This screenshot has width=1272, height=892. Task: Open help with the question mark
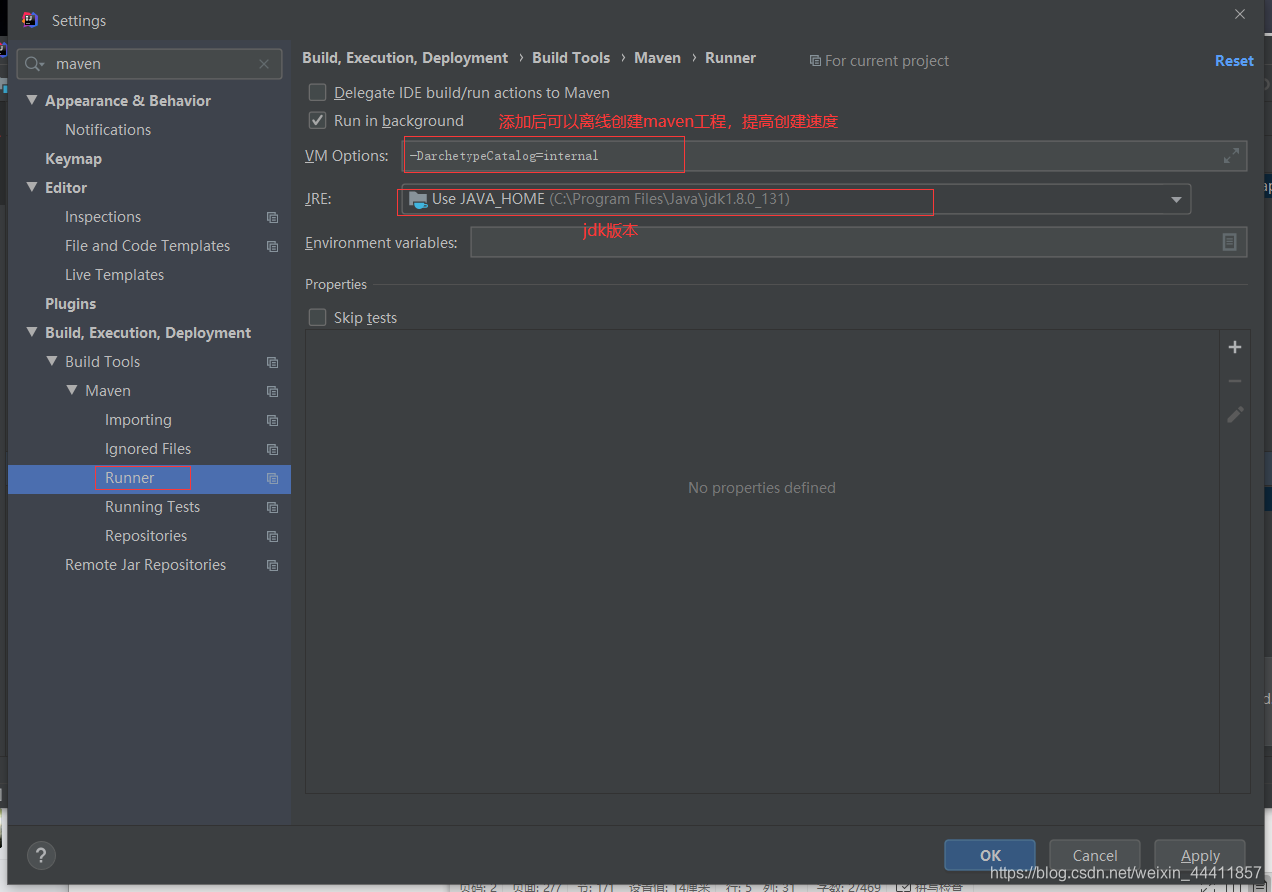tap(41, 855)
